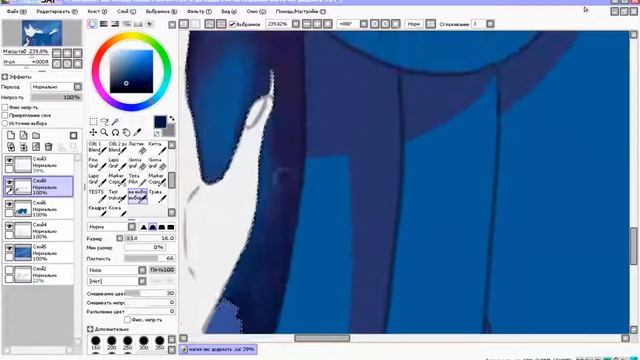Viewport: 640px width, 360px height.
Task: Select the Трава brush tool
Action: point(157,196)
